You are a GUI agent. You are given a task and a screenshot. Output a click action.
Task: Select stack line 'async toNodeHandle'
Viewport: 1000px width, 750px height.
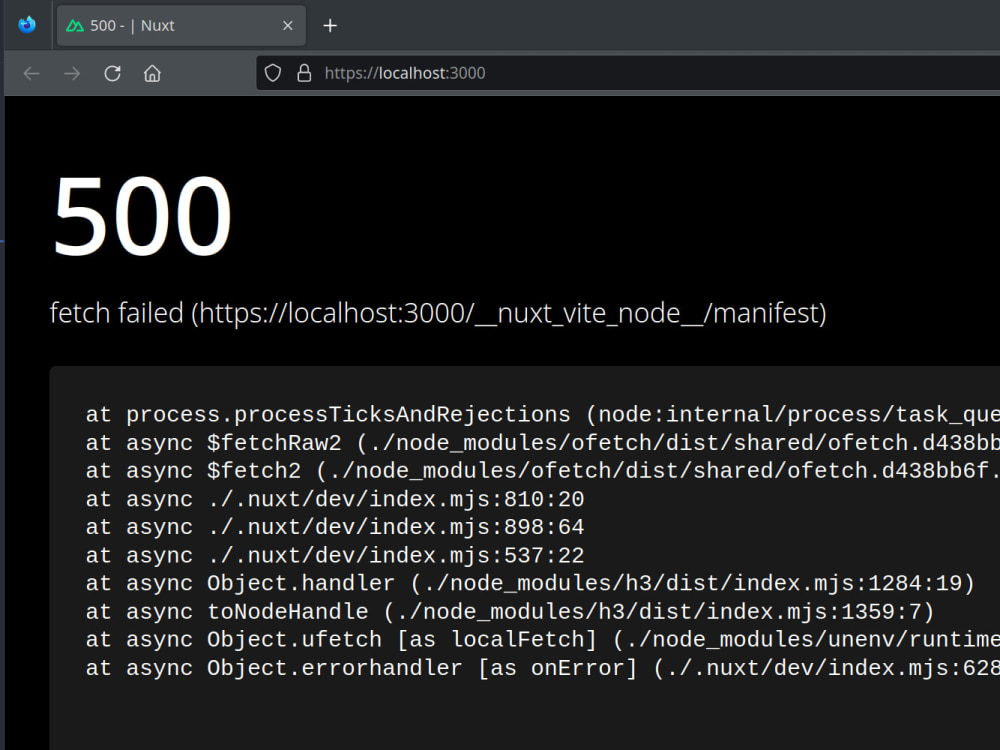[510, 612]
